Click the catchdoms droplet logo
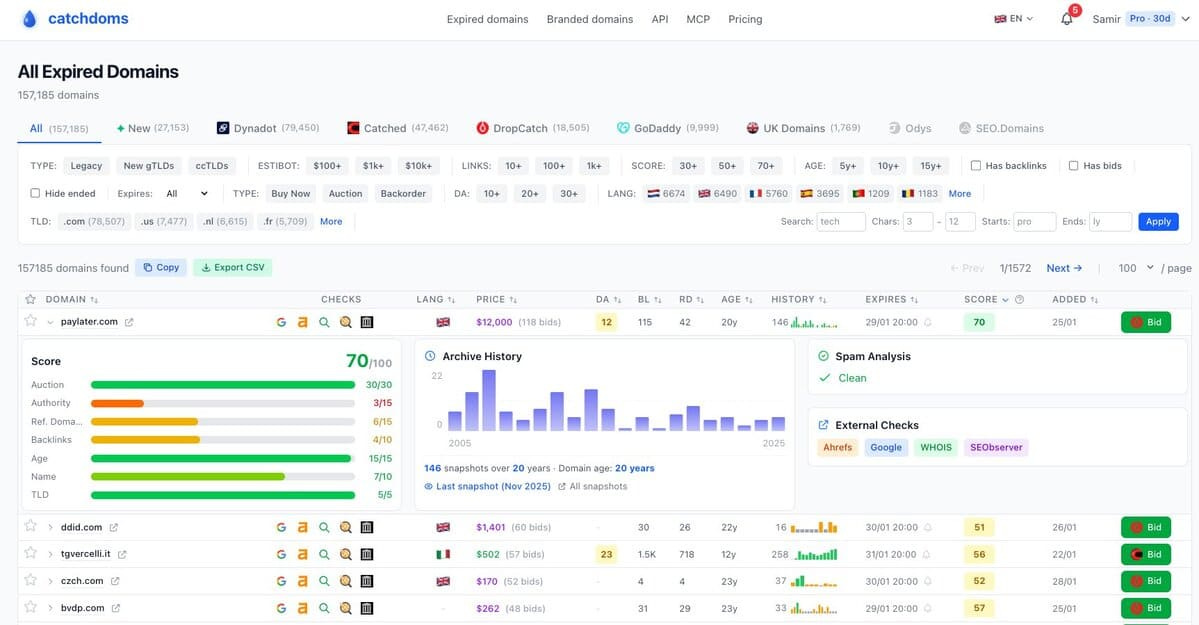The height and width of the screenshot is (625, 1199). (x=29, y=19)
